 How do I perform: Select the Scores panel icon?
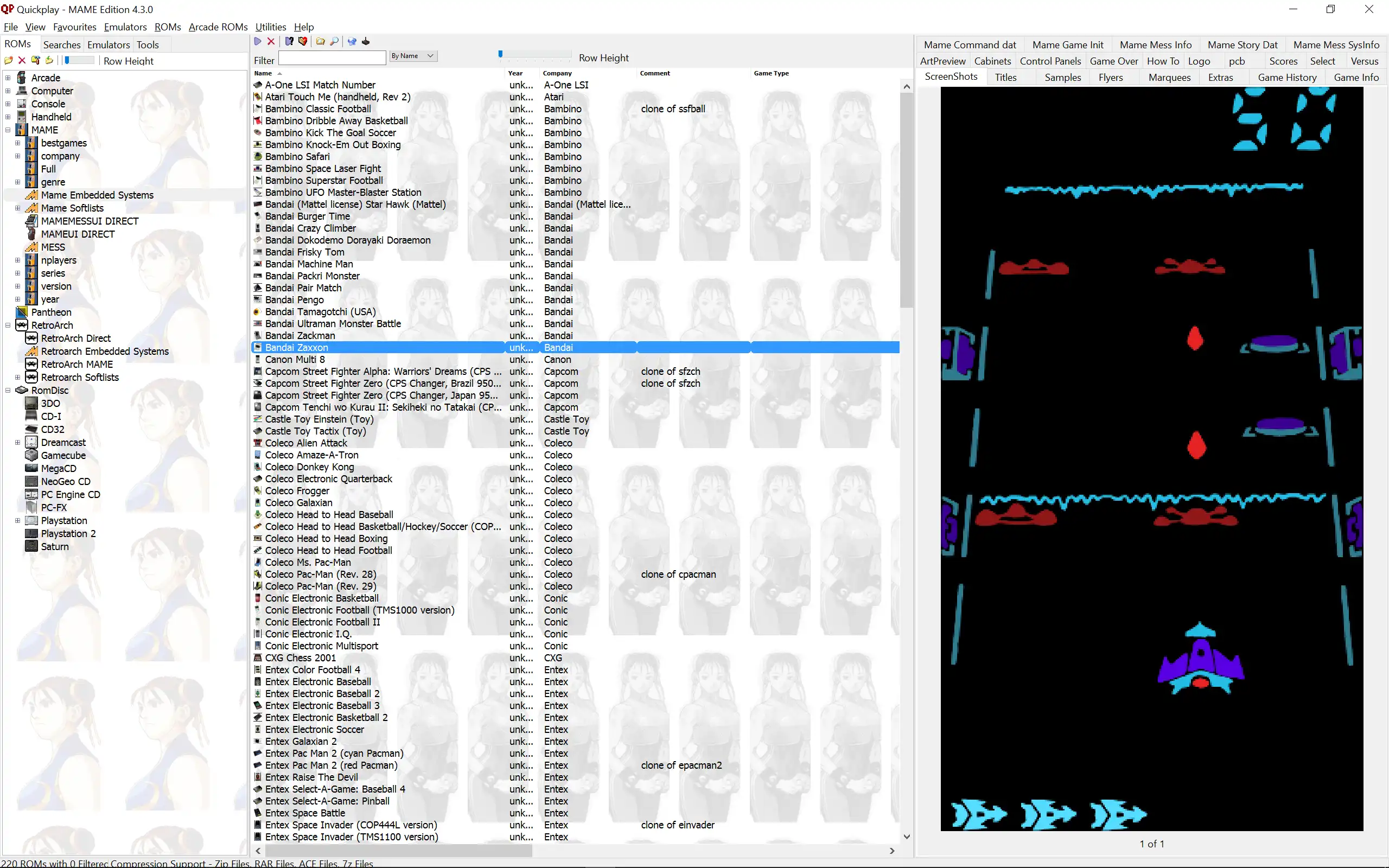click(x=1283, y=61)
